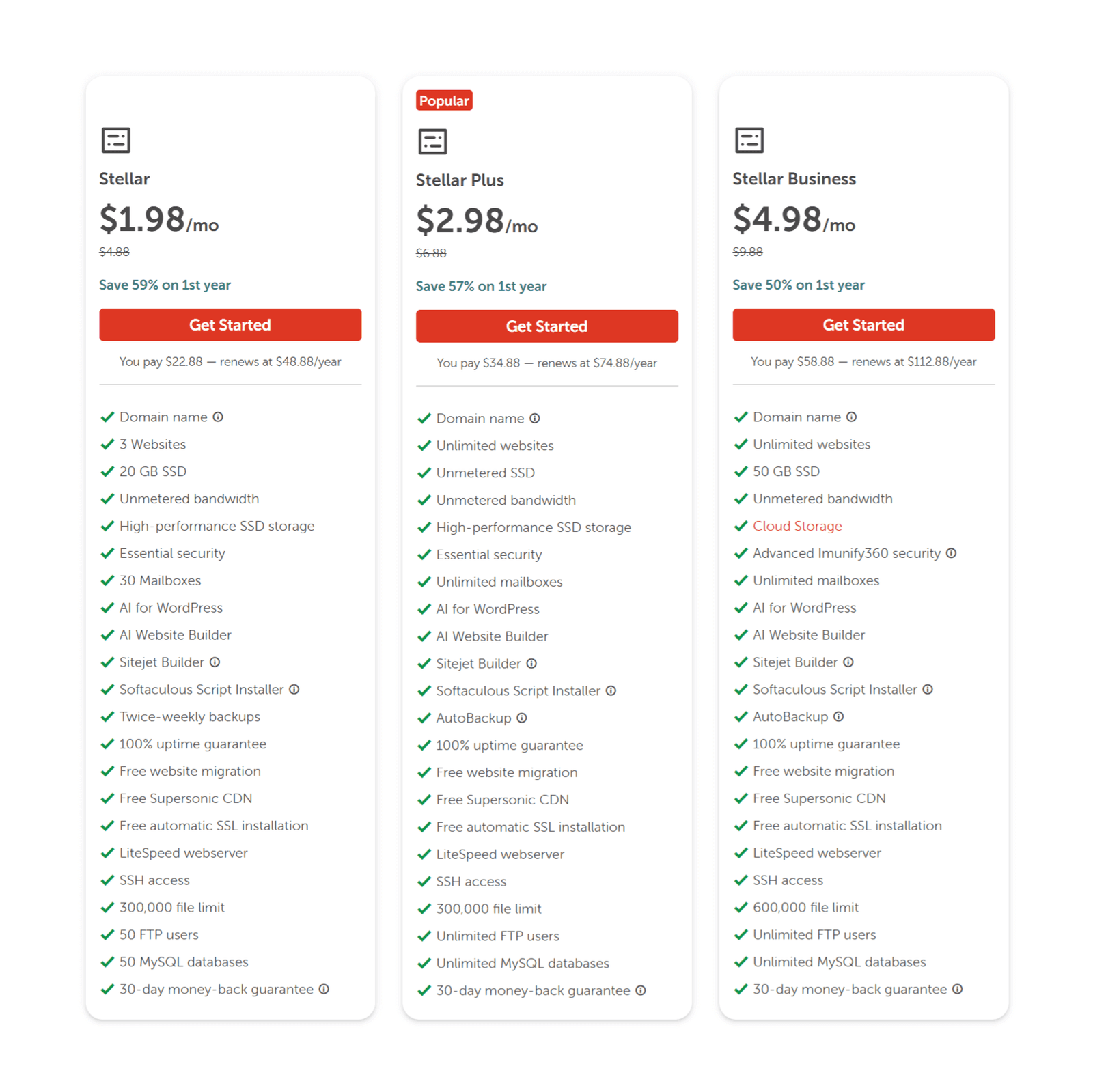Screen dimensions: 1093x1092
Task: Click Get Started for the Stellar plan
Action: (230, 324)
